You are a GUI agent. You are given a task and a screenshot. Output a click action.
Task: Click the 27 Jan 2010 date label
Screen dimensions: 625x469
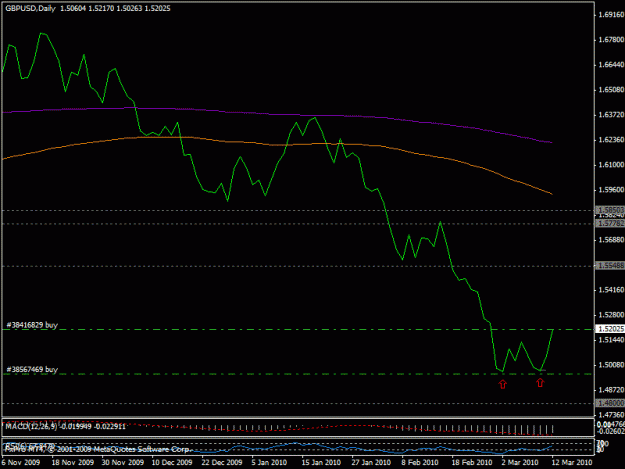point(371,462)
